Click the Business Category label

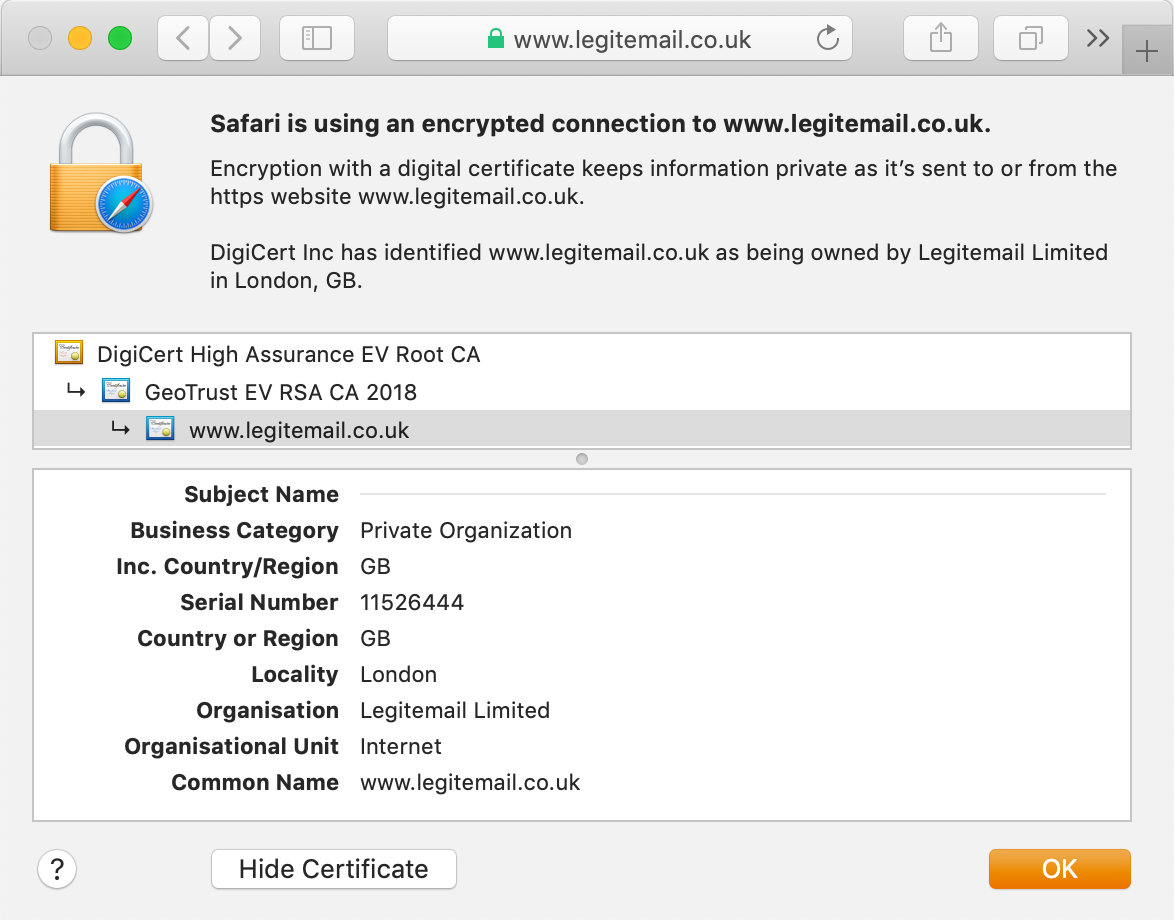click(234, 531)
